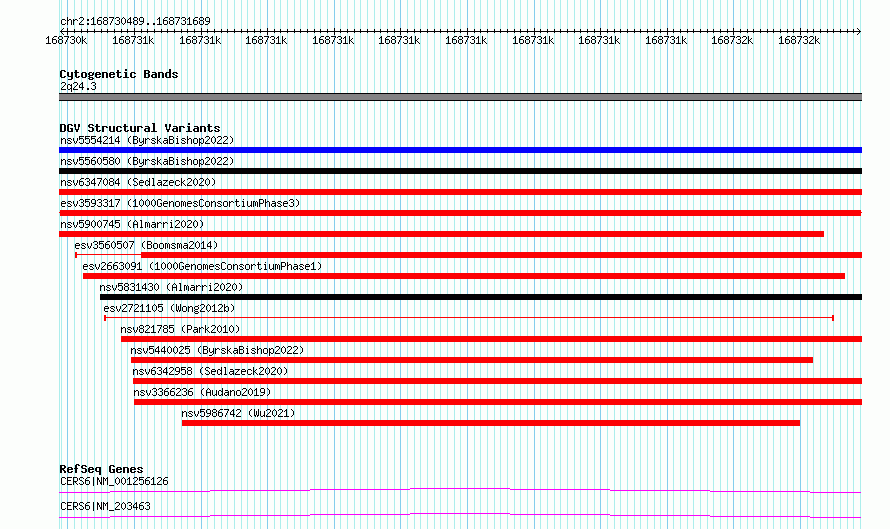Open the nsv6342958 red variant bar
This screenshot has width=890, height=529.
[x=497, y=381]
